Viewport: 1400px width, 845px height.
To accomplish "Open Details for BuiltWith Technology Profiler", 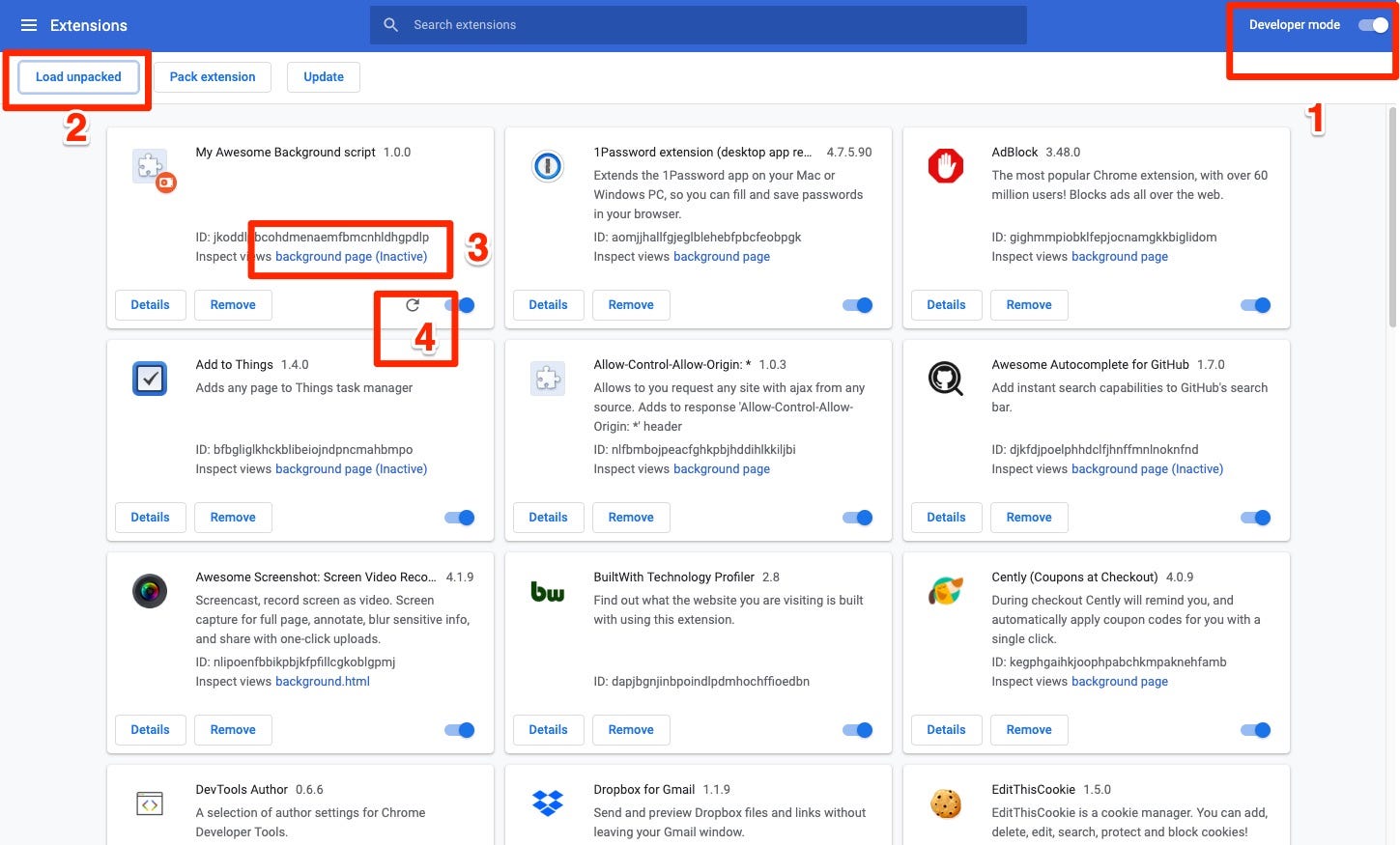I will pyautogui.click(x=548, y=730).
